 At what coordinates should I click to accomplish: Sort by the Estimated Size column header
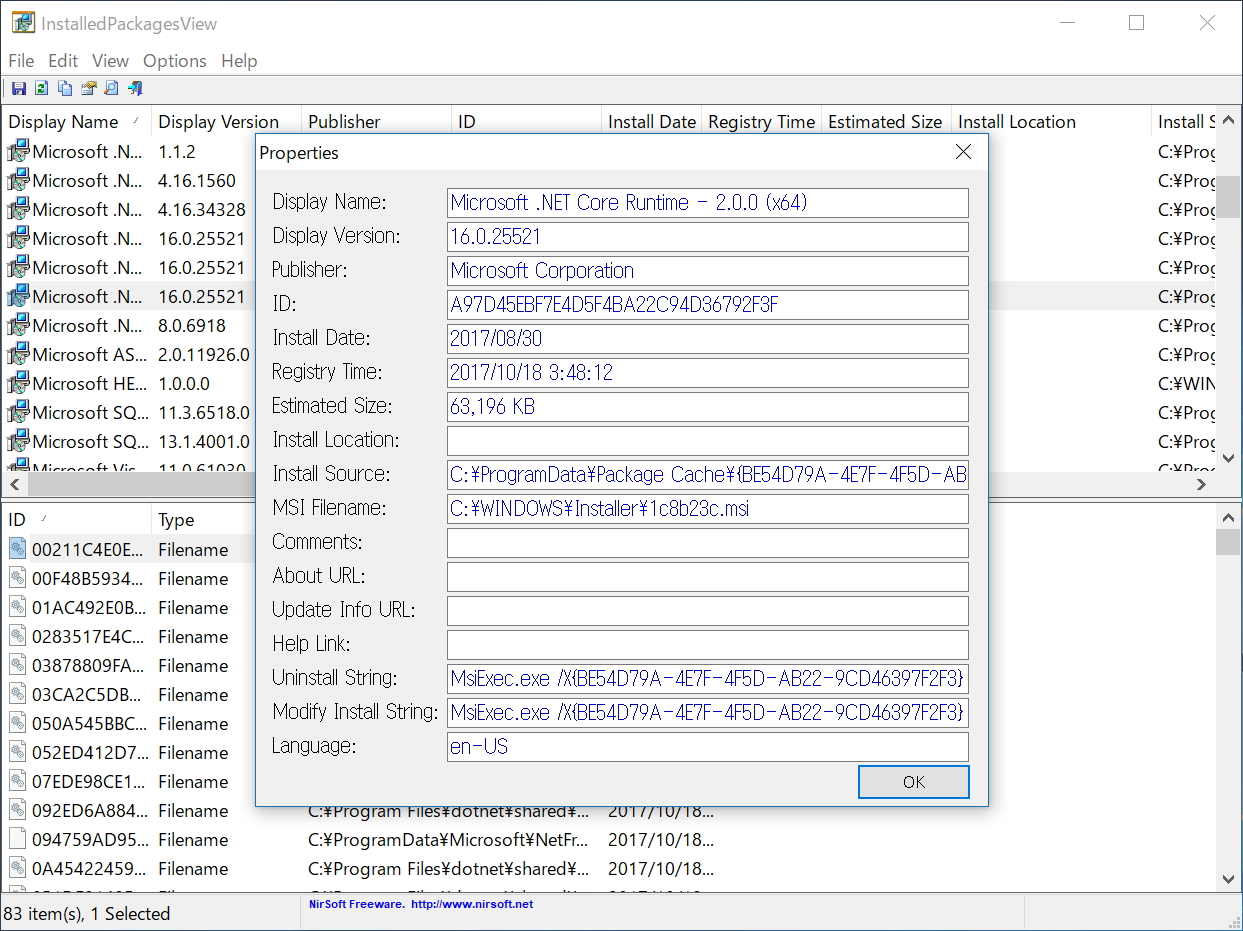885,122
